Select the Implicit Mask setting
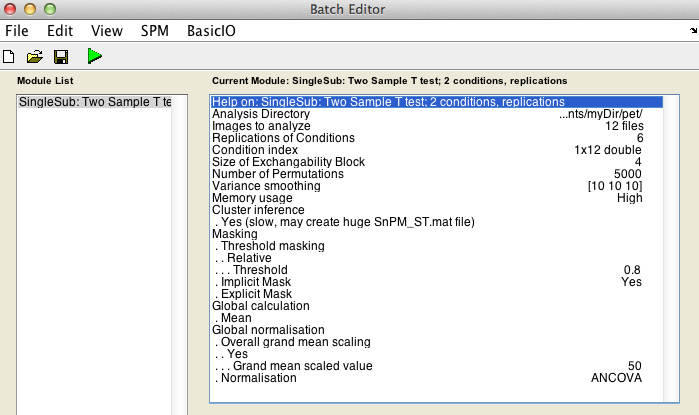Screen dimensions: 699x415 (437, 282)
